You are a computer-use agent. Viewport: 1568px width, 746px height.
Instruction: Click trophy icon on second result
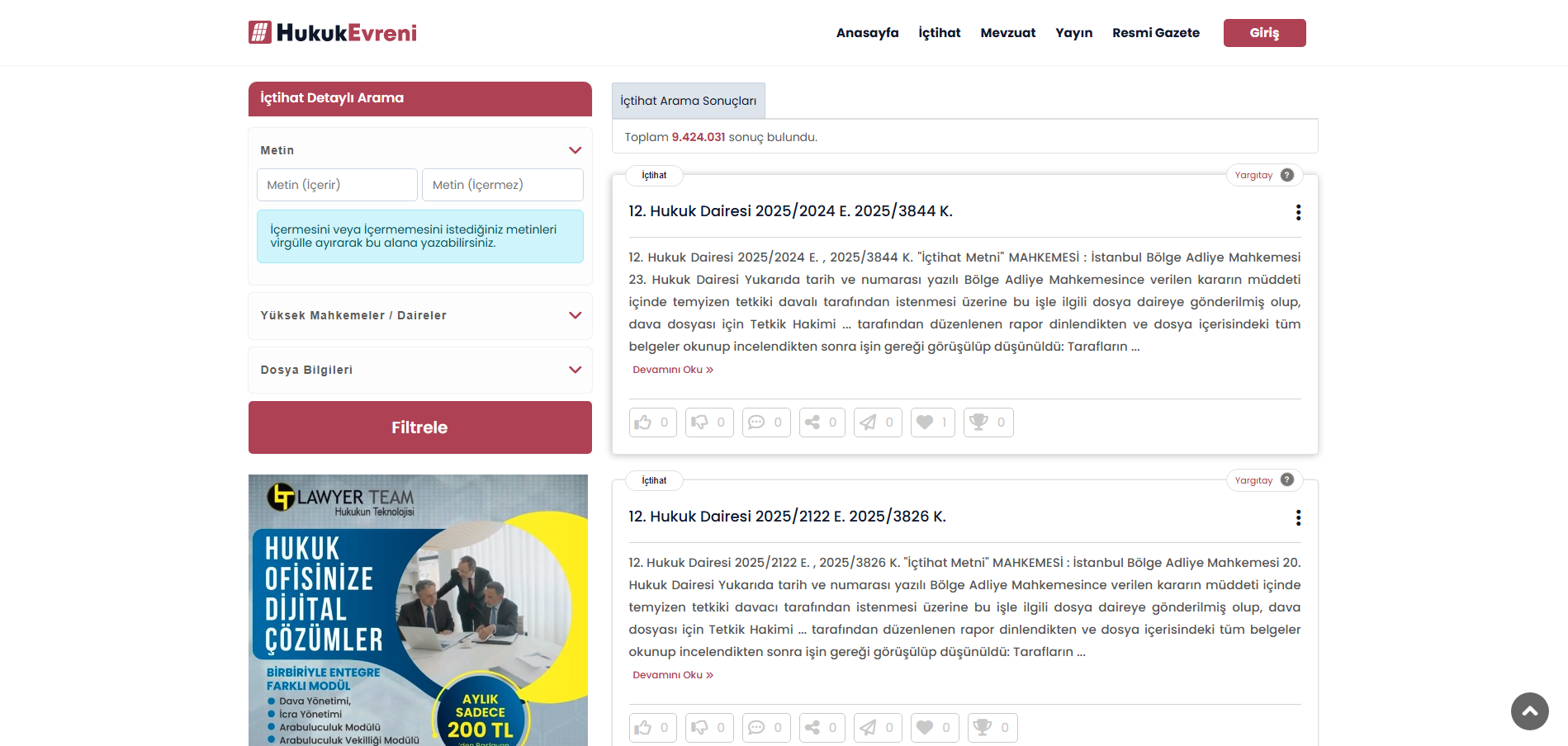pos(982,728)
